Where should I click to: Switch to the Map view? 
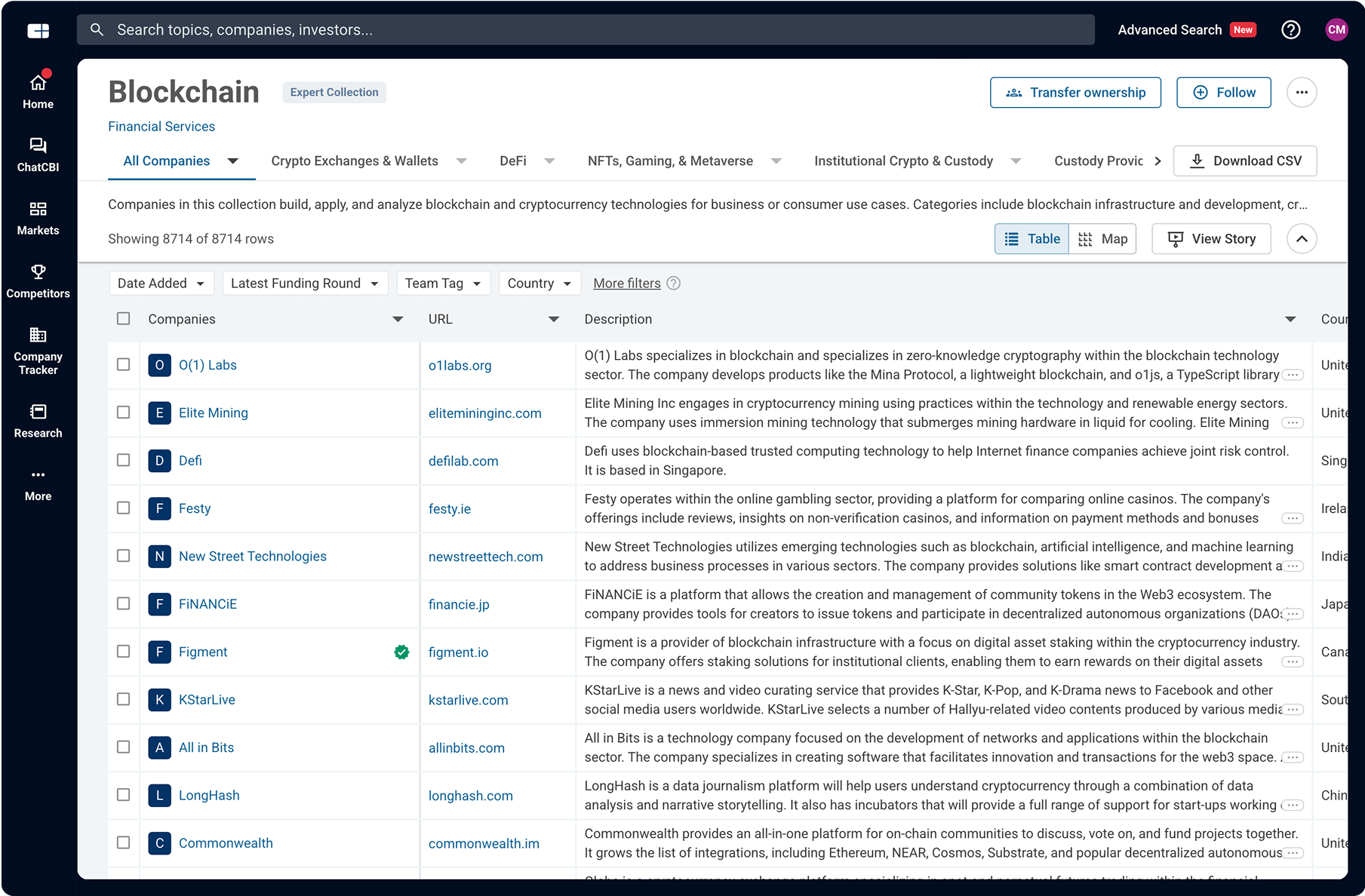pyautogui.click(x=1102, y=239)
